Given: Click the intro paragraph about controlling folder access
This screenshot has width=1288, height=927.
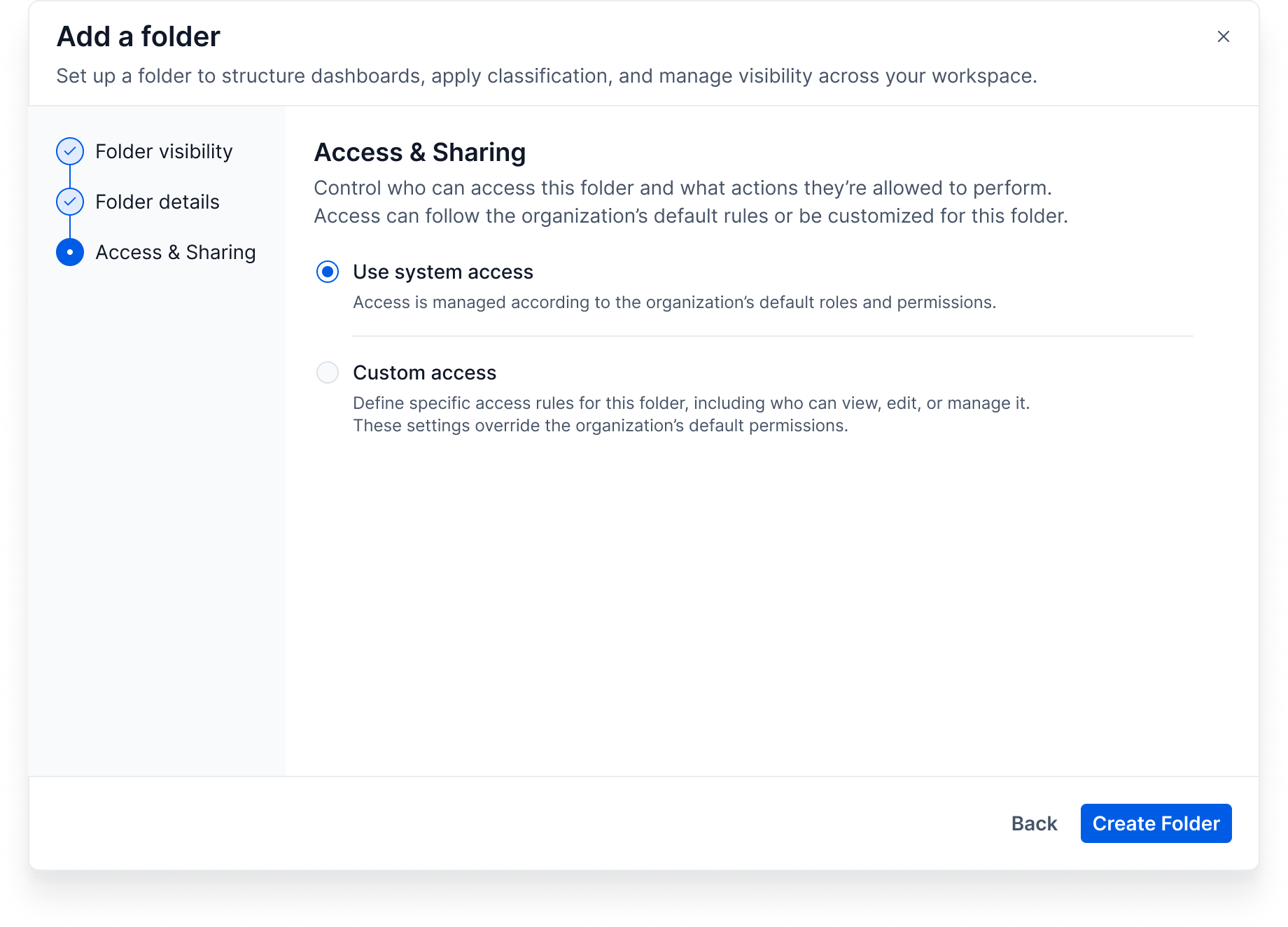Looking at the screenshot, I should pyautogui.click(x=691, y=202).
